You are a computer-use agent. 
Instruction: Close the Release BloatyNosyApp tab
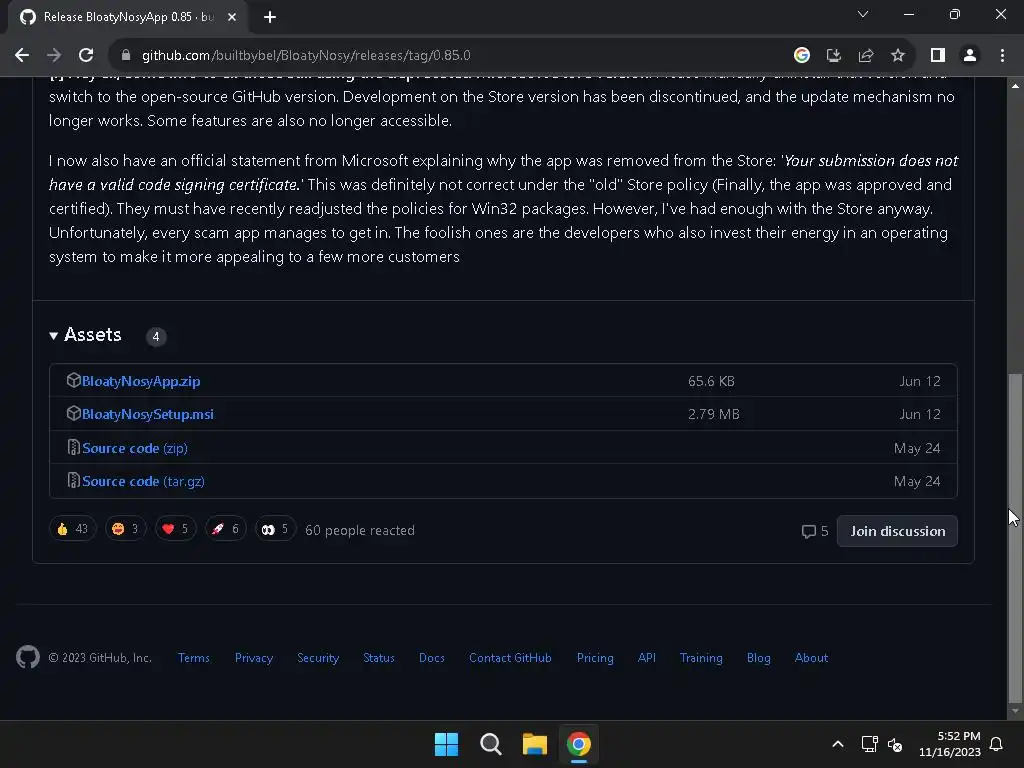[232, 17]
